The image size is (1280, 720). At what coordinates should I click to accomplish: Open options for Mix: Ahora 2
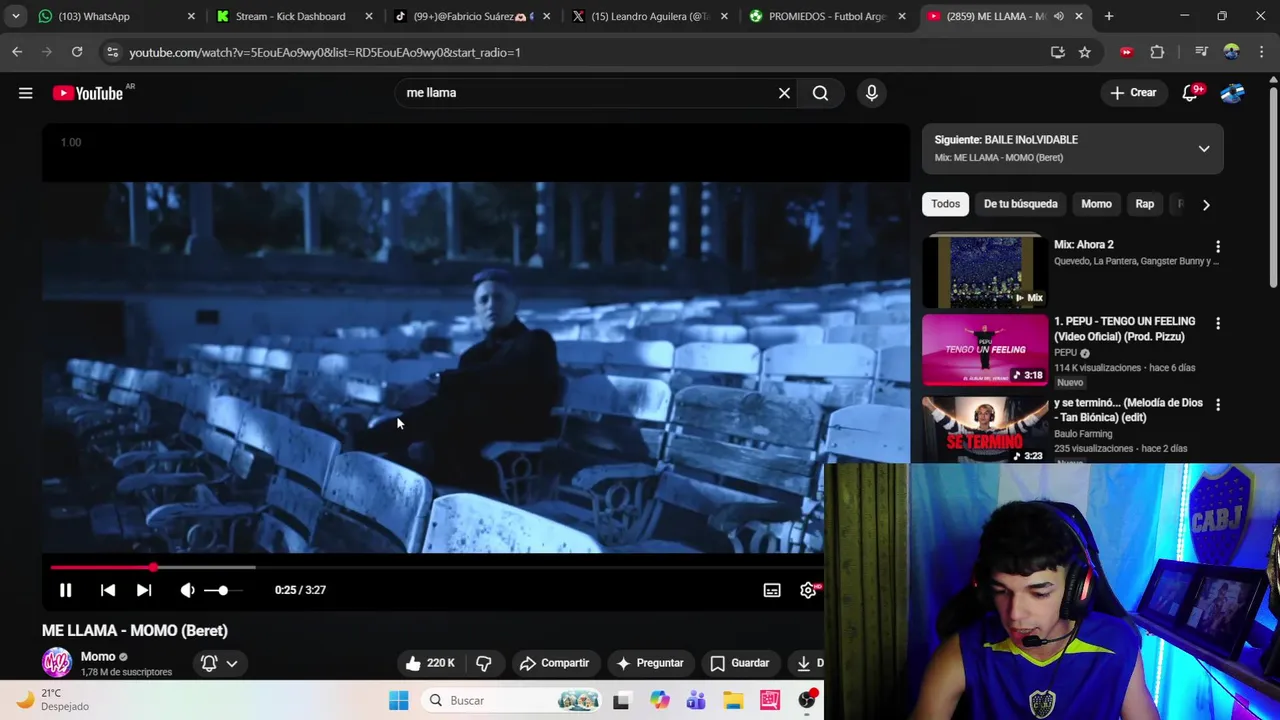[x=1217, y=246]
